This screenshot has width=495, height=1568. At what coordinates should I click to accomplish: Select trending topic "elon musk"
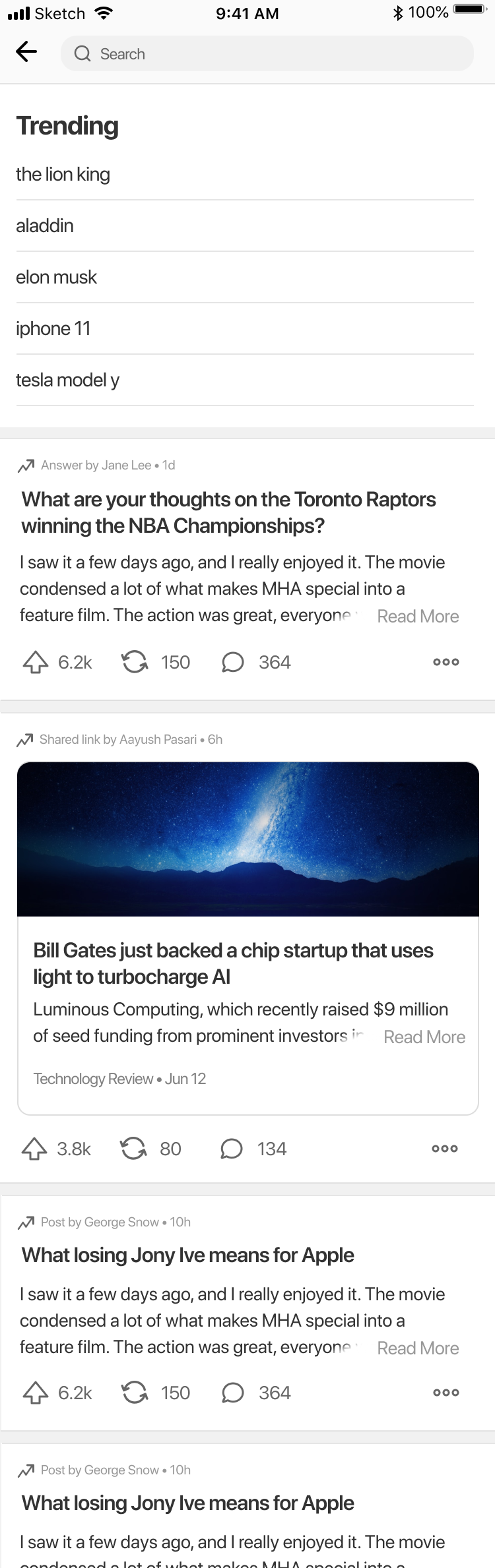coord(57,278)
